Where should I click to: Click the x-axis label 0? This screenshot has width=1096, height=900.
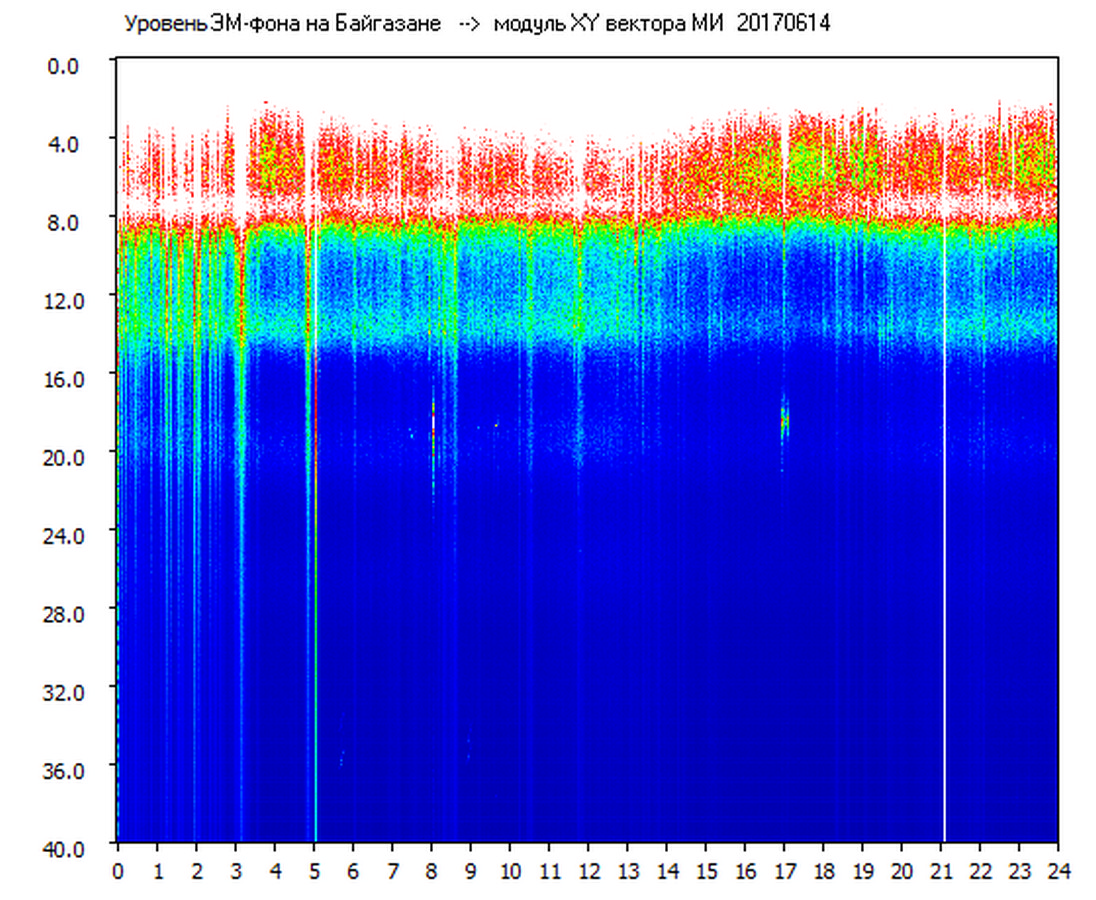pos(118,870)
